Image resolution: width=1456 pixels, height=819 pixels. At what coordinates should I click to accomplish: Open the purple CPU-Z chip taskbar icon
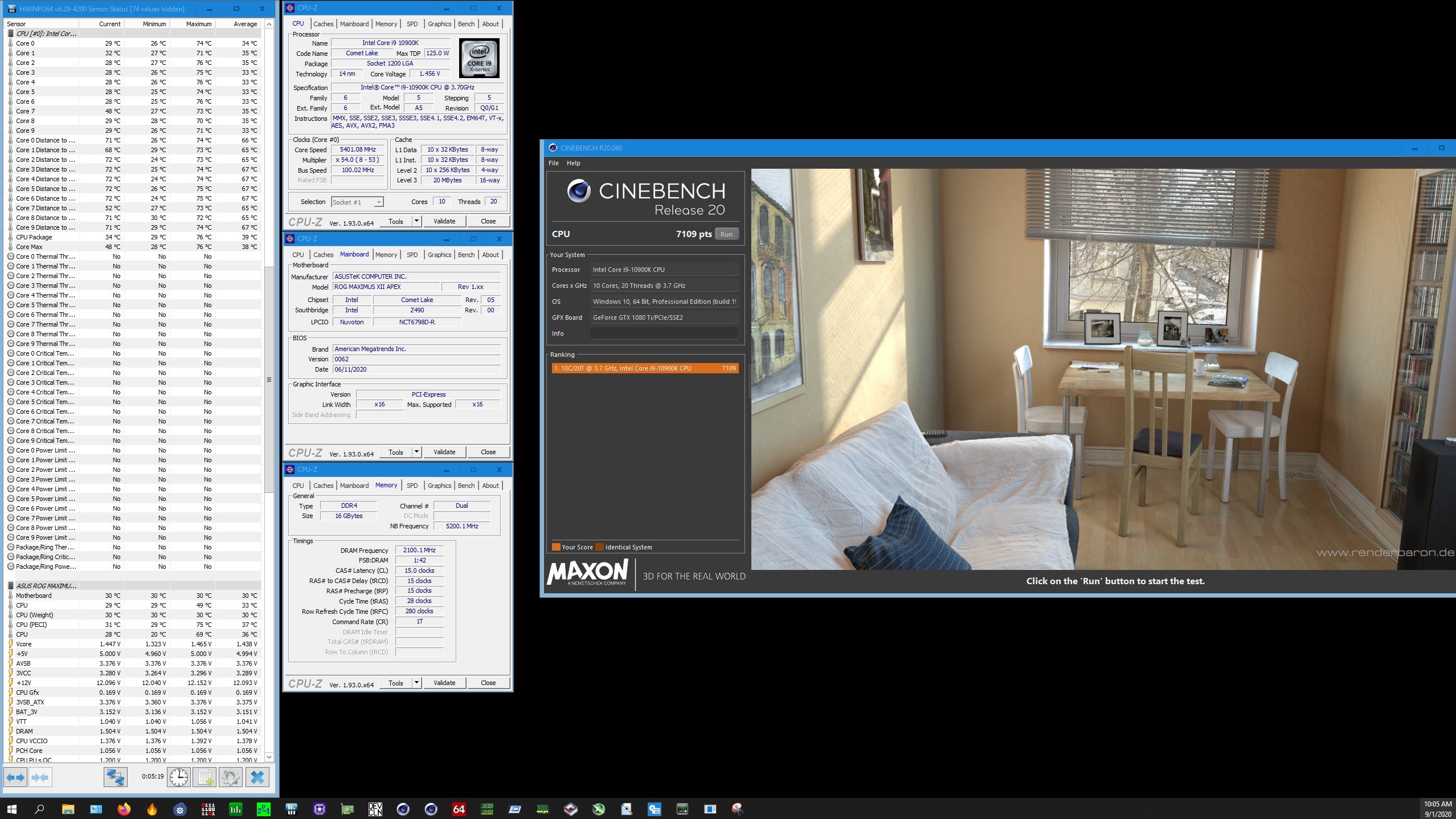(x=319, y=809)
